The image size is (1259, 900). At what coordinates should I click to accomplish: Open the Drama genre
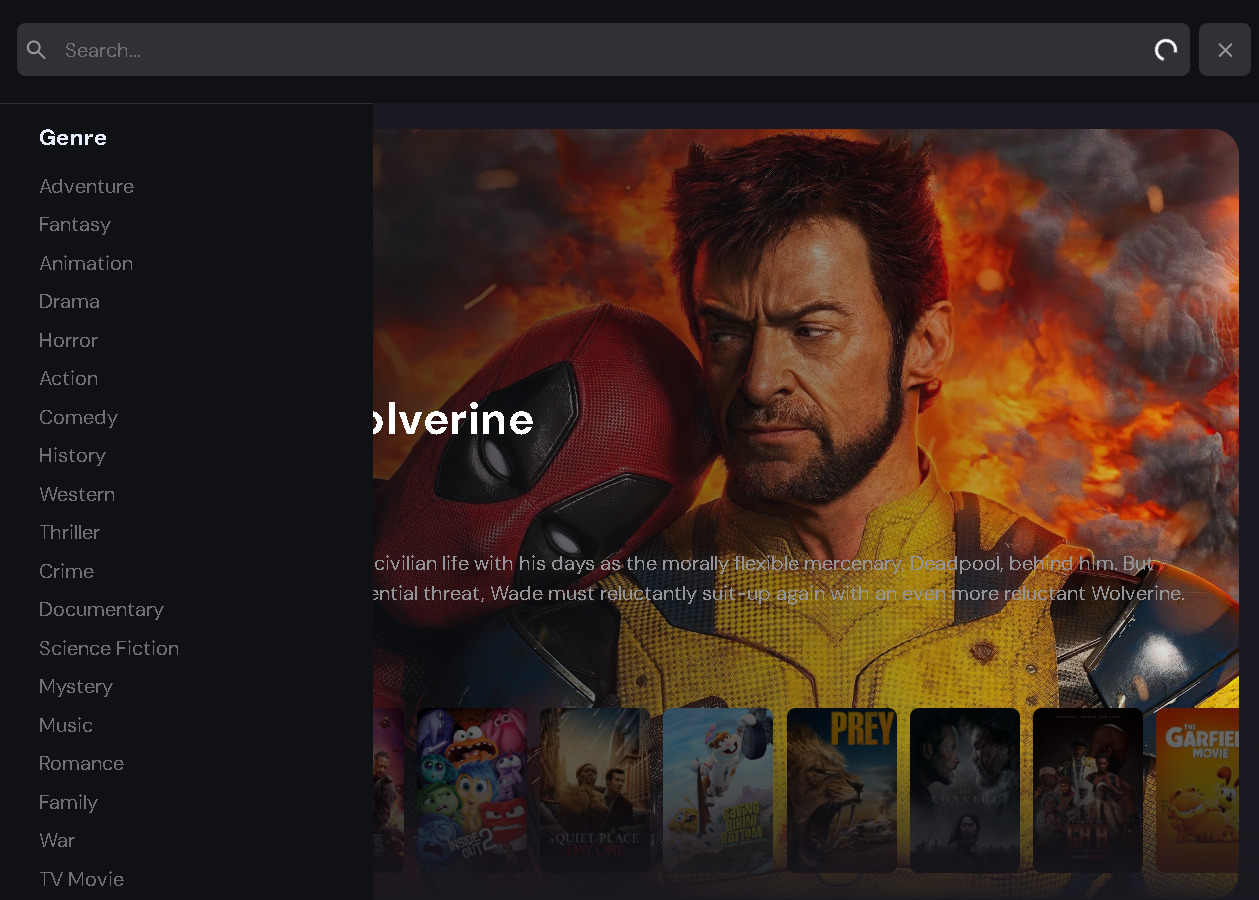tap(69, 302)
